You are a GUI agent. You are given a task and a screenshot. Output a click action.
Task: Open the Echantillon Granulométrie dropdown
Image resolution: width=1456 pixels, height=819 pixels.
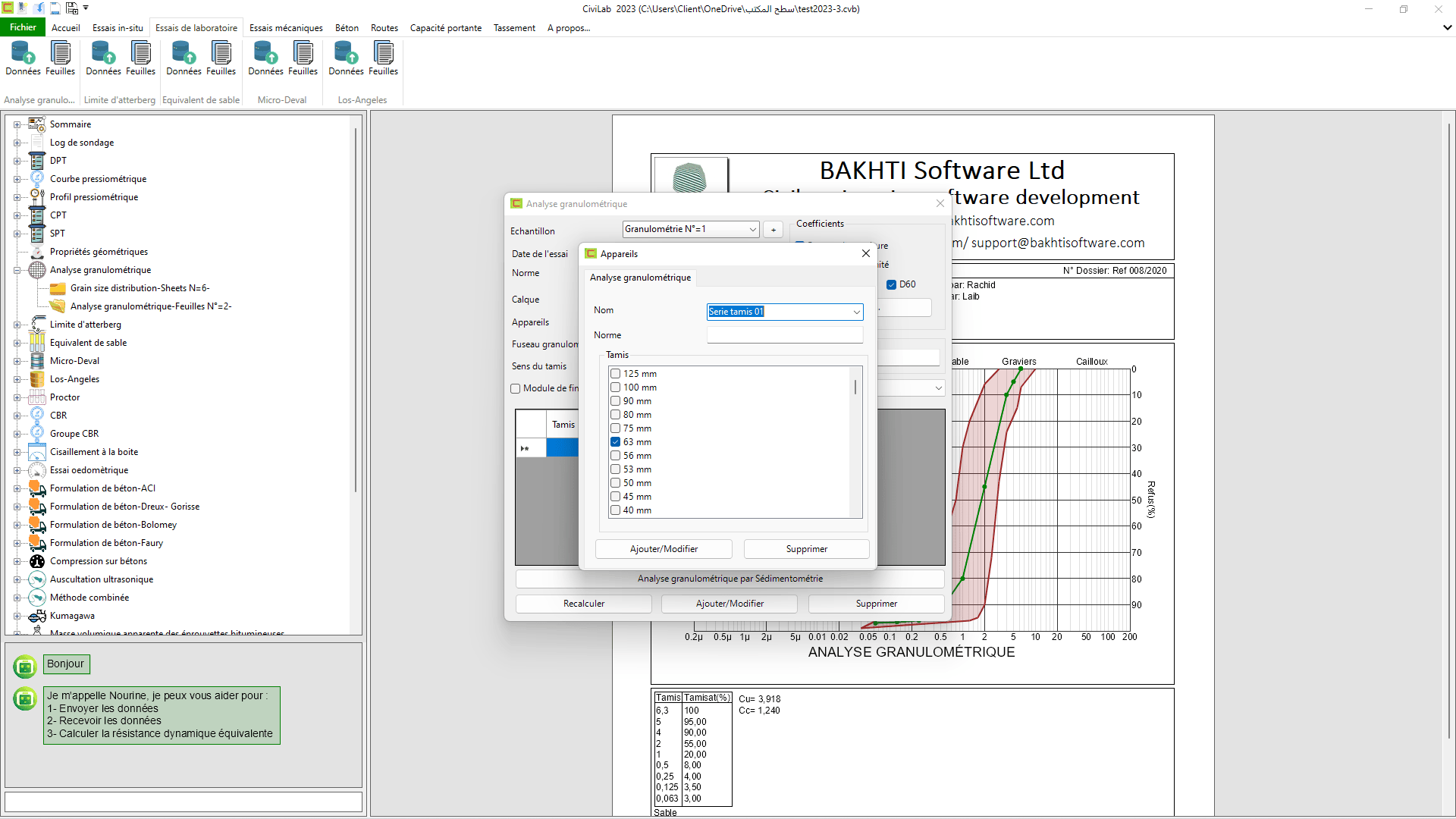(x=752, y=229)
